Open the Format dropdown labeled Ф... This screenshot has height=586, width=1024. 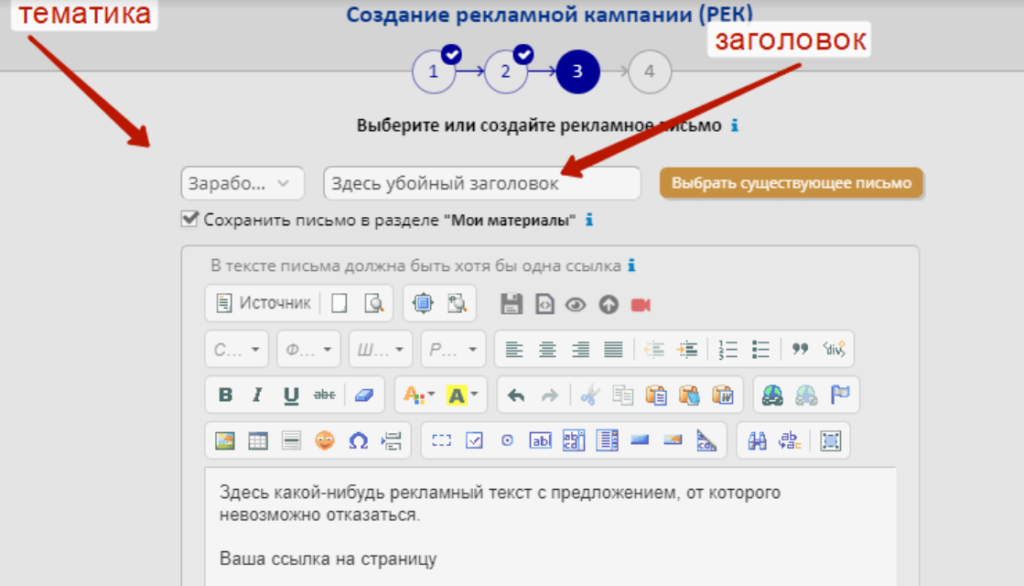(308, 350)
